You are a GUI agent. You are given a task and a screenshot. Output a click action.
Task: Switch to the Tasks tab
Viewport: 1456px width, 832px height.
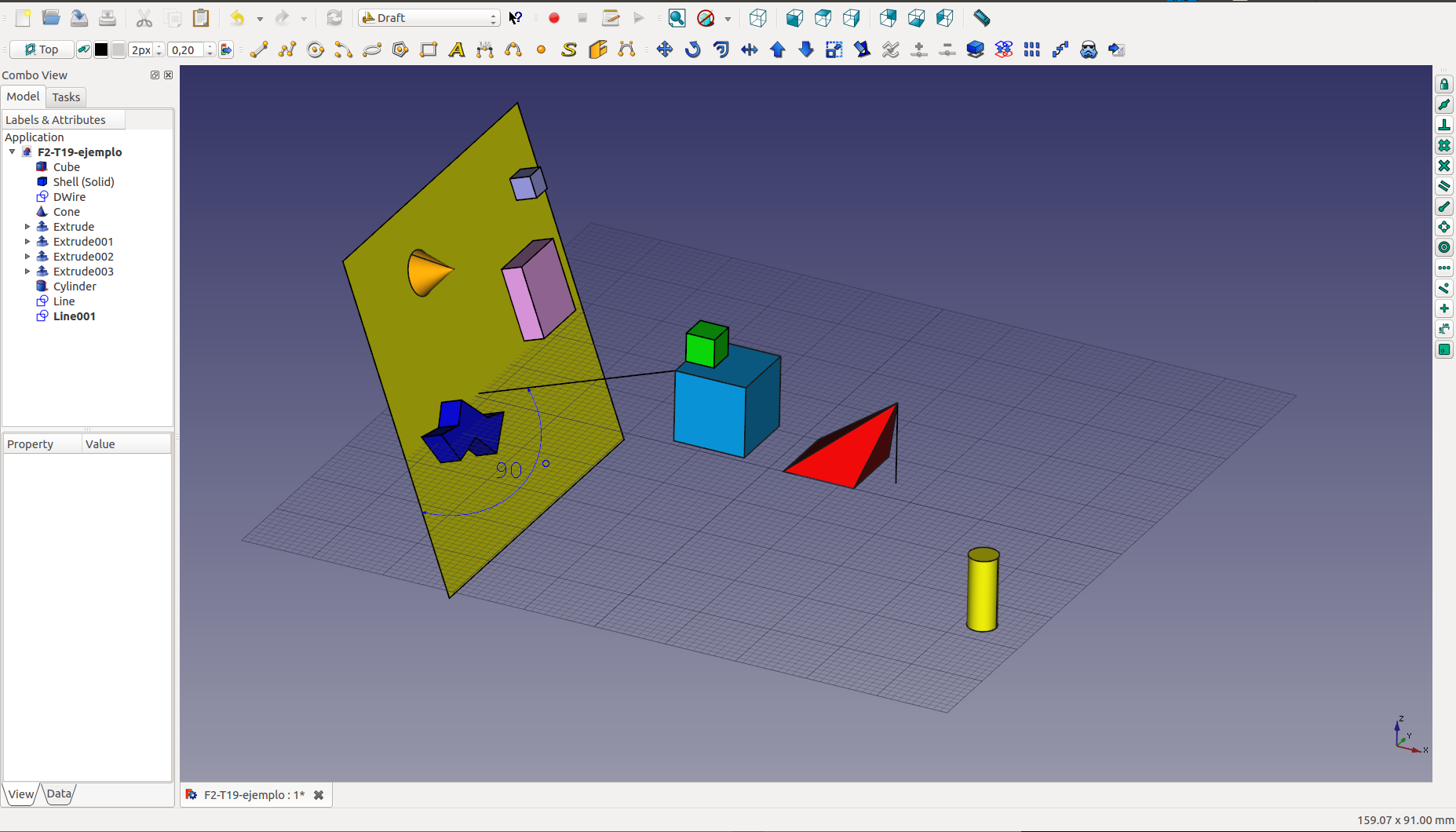point(66,97)
